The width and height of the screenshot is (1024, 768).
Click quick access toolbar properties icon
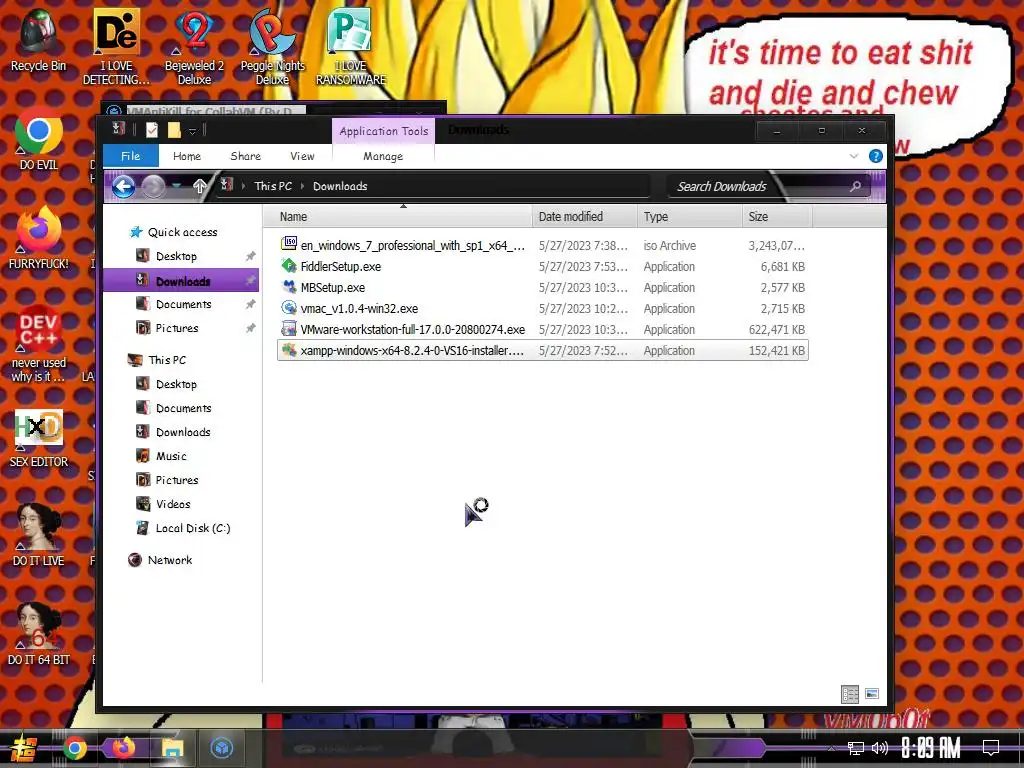tap(152, 130)
